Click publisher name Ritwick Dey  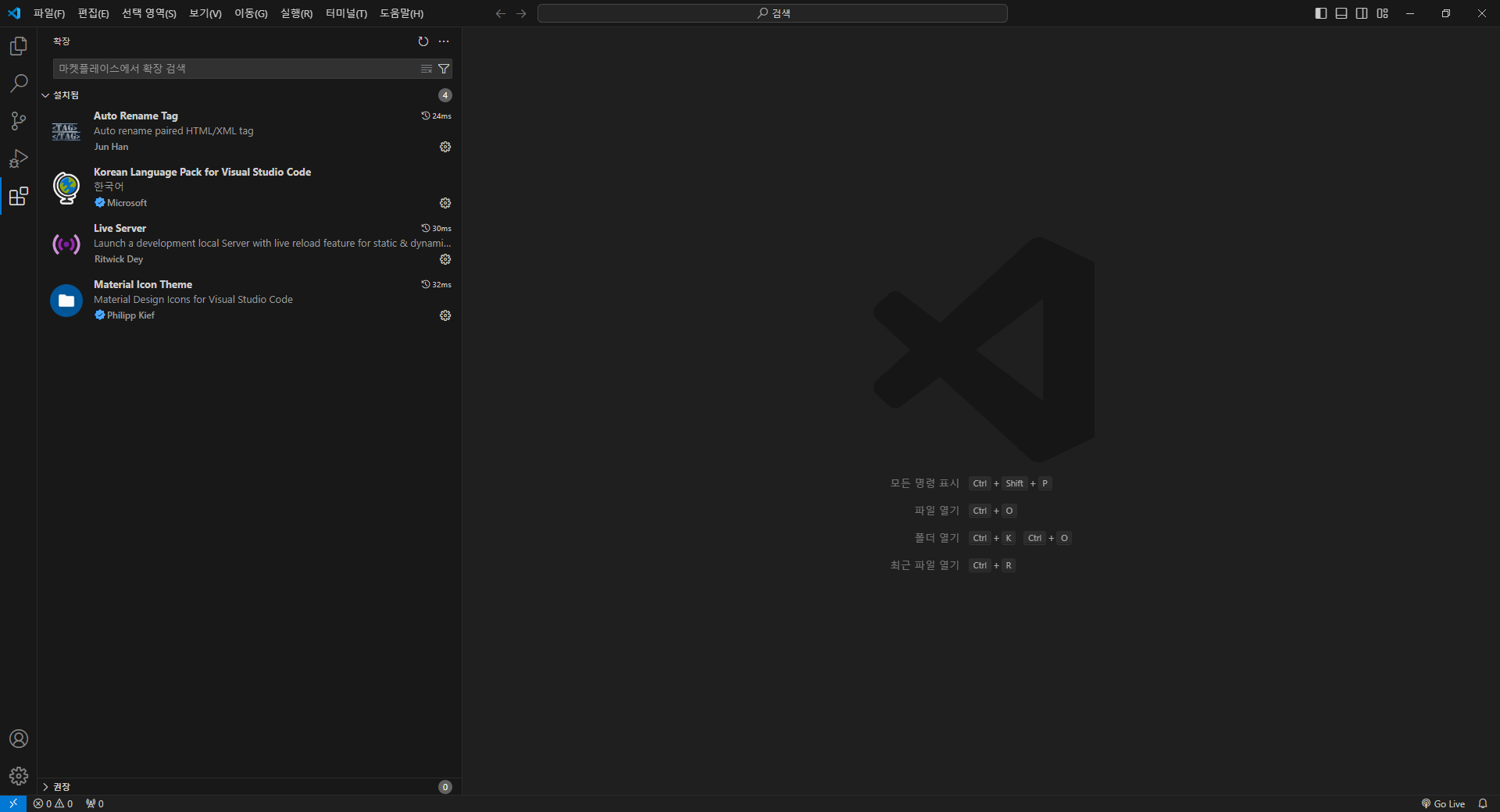[x=119, y=259]
